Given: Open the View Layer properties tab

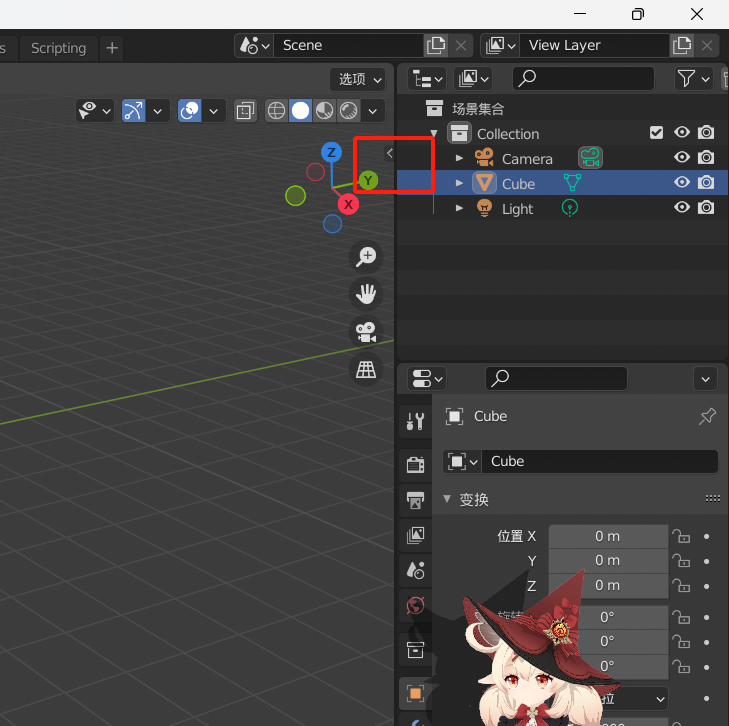Looking at the screenshot, I should point(415,535).
